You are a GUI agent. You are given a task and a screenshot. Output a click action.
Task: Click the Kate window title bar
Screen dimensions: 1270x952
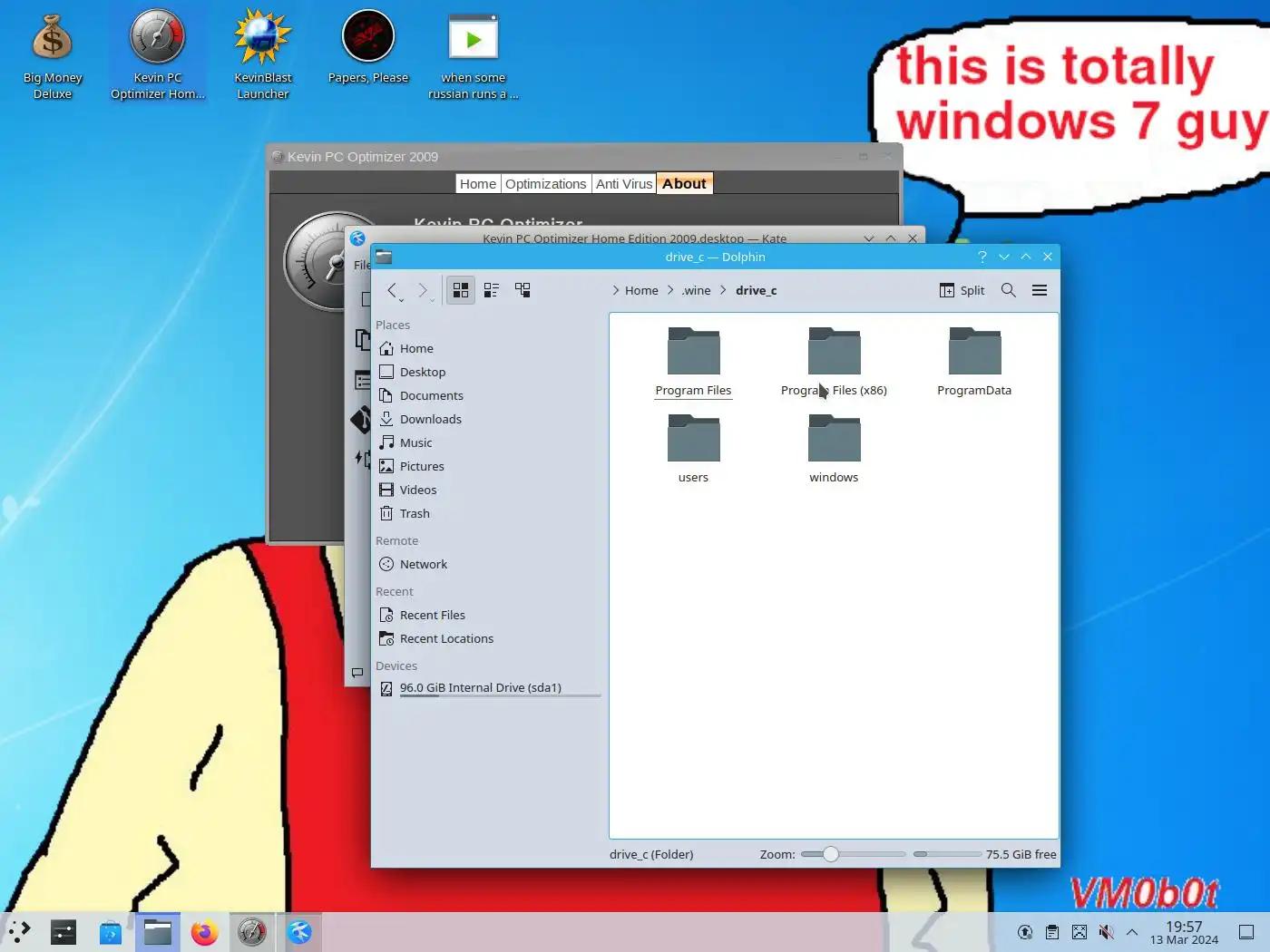click(635, 238)
